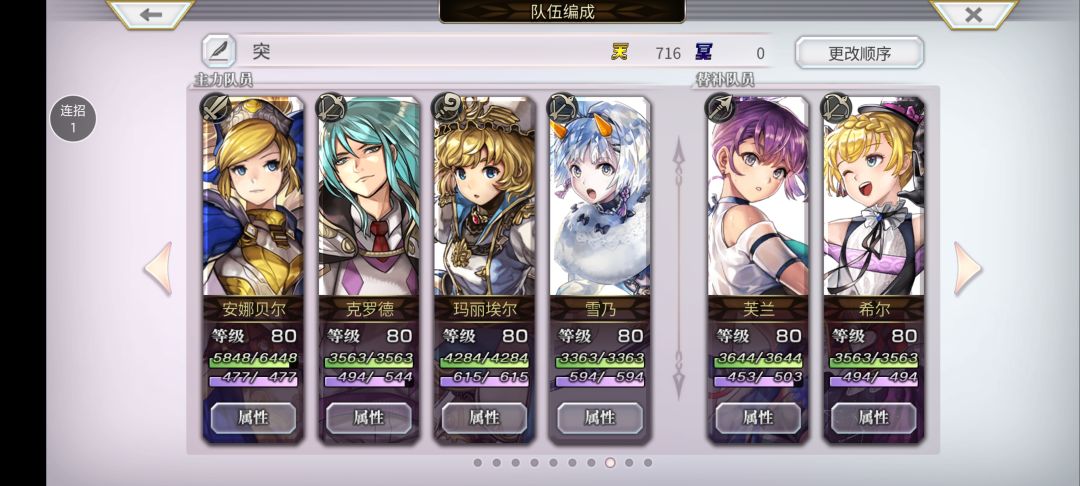Click the 更改顺序 button

point(860,53)
